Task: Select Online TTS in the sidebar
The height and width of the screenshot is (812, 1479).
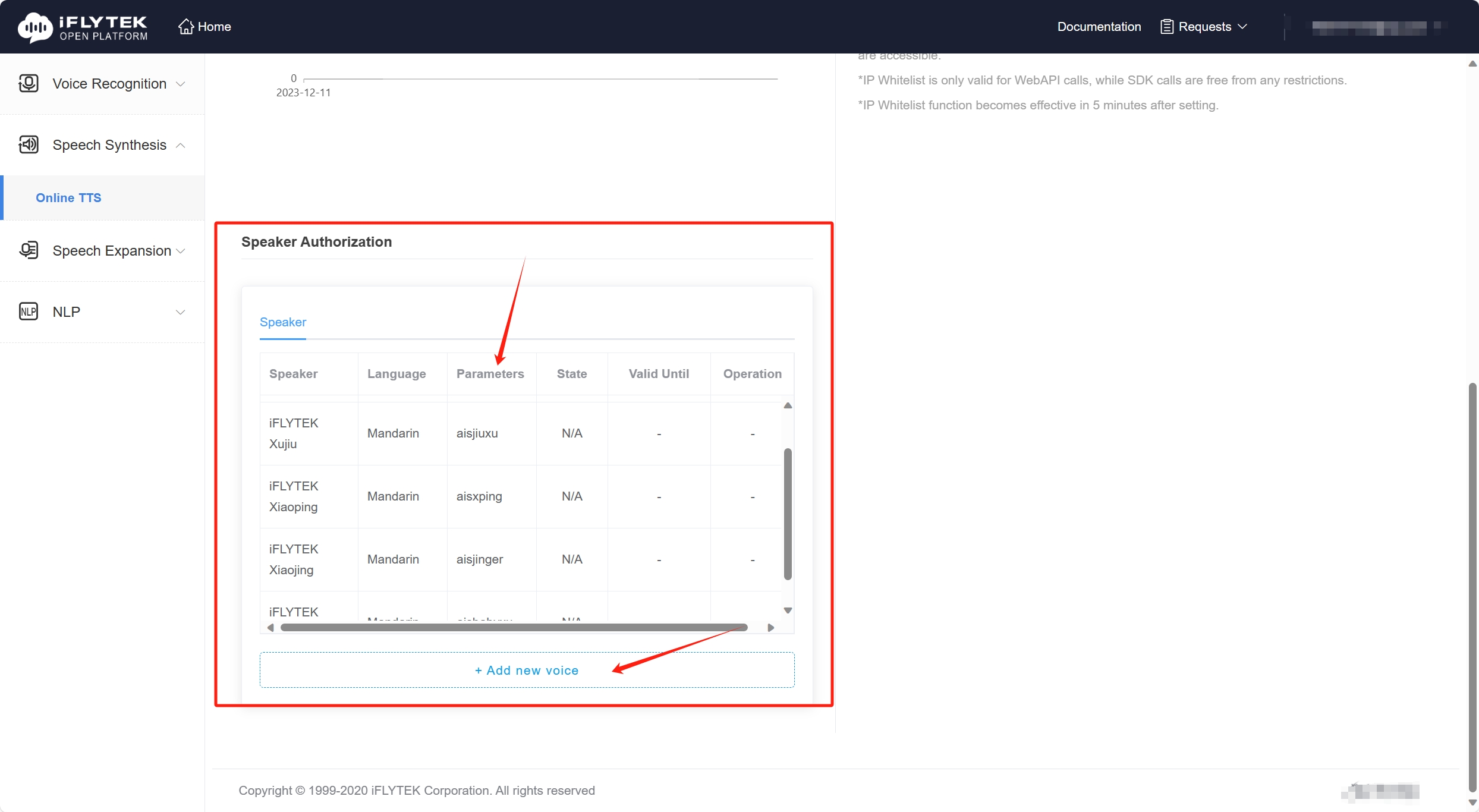Action: coord(68,197)
